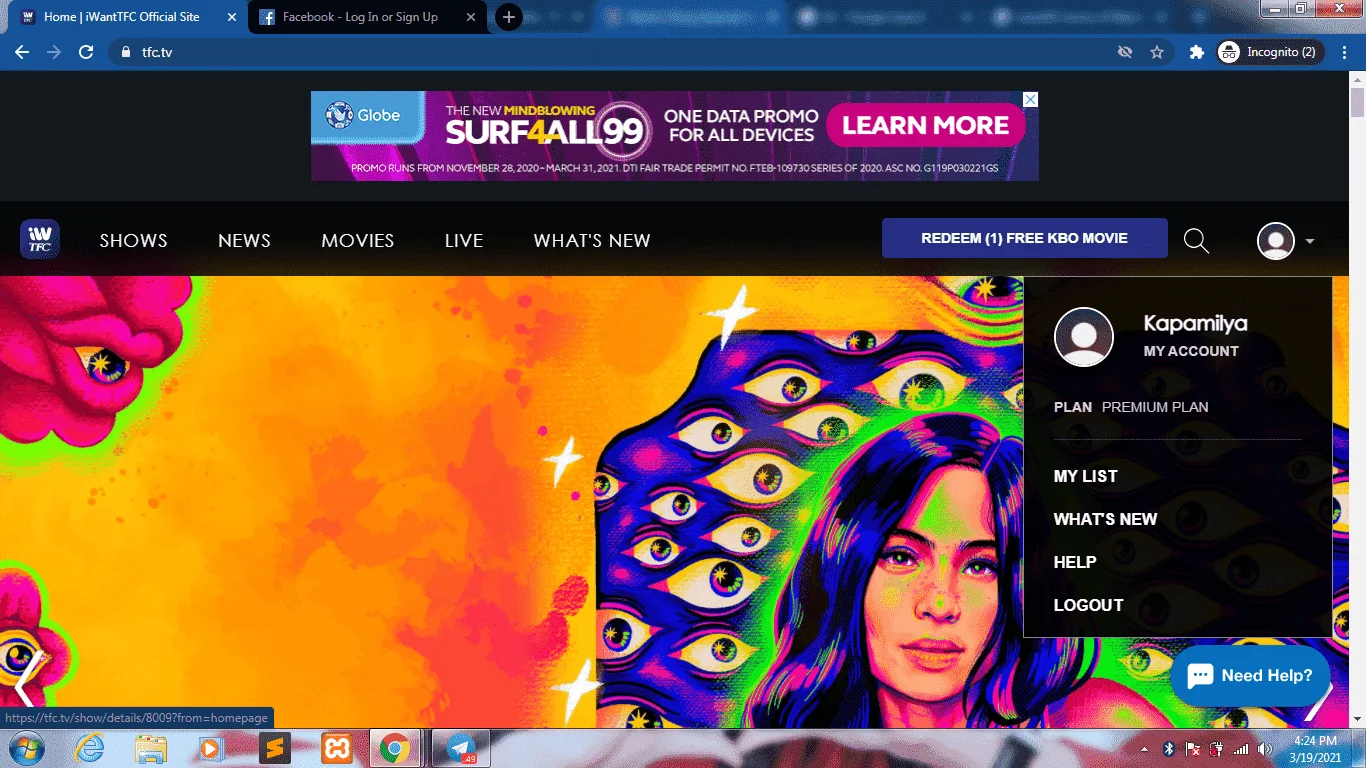Viewport: 1366px width, 768px height.
Task: Open Chrome extensions puzzle icon
Action: point(1196,52)
